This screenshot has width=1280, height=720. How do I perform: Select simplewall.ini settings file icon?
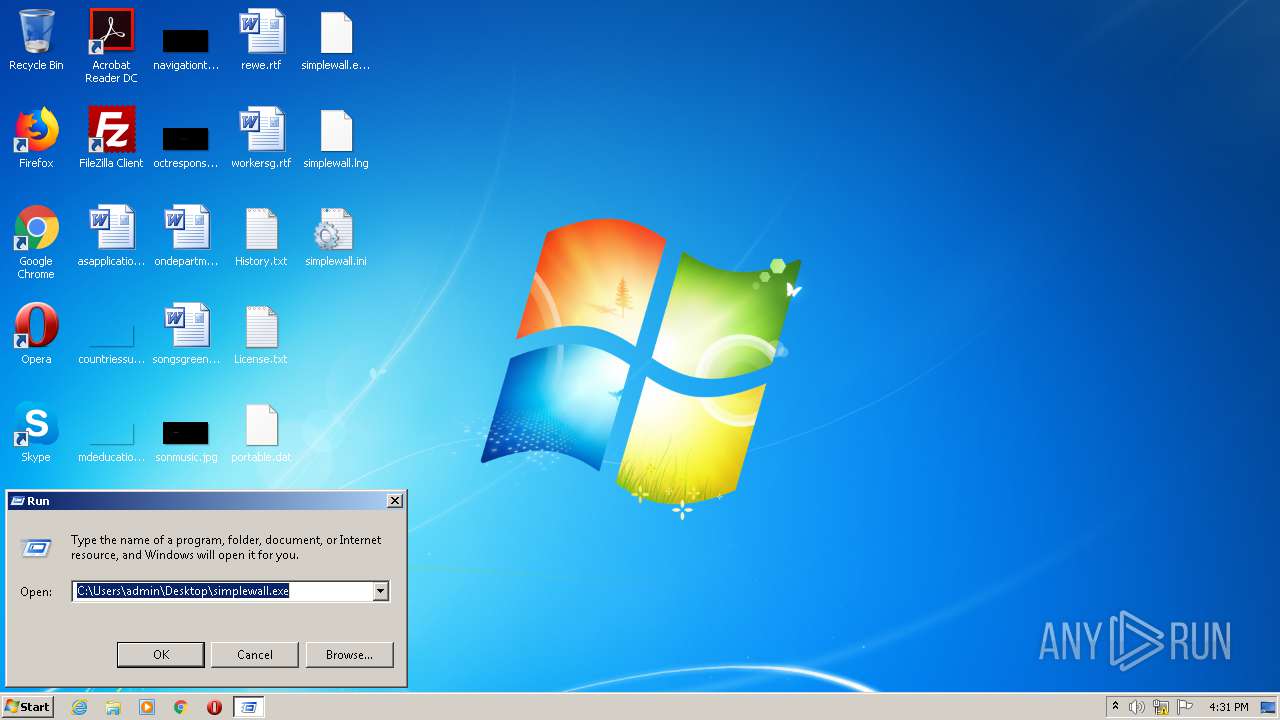tap(336, 236)
